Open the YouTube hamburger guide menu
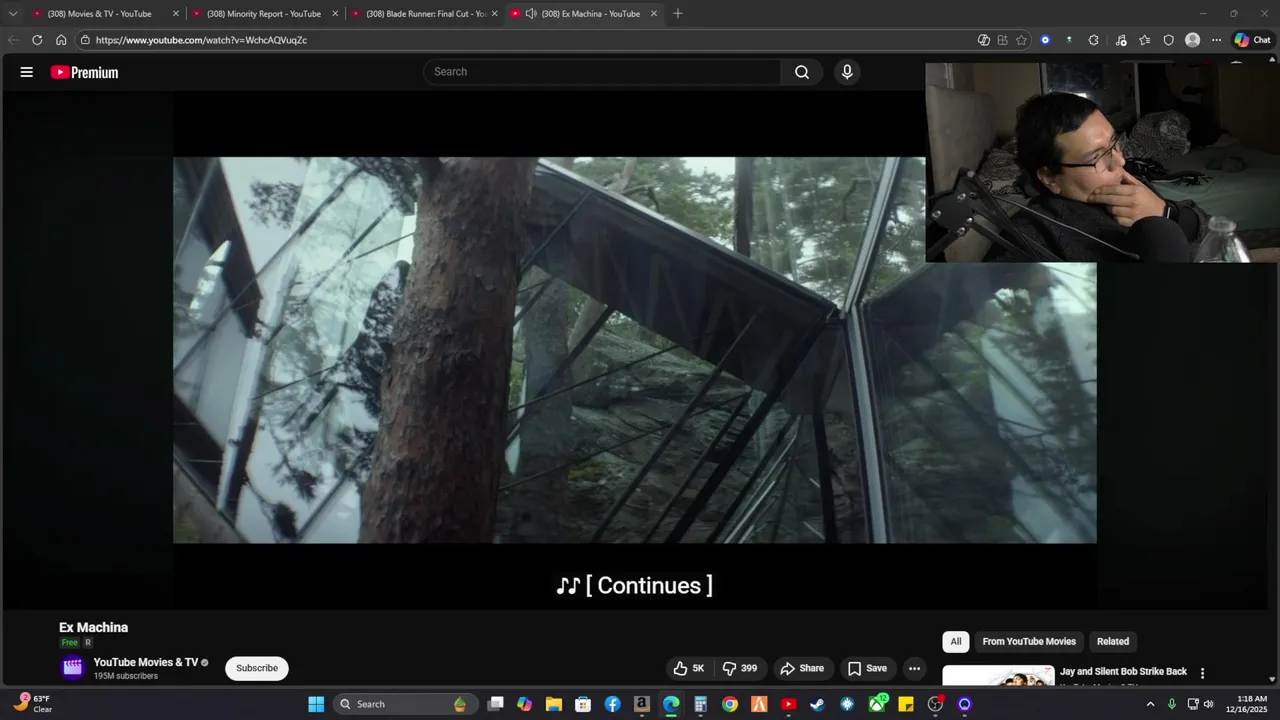This screenshot has height=720, width=1280. pyautogui.click(x=27, y=72)
